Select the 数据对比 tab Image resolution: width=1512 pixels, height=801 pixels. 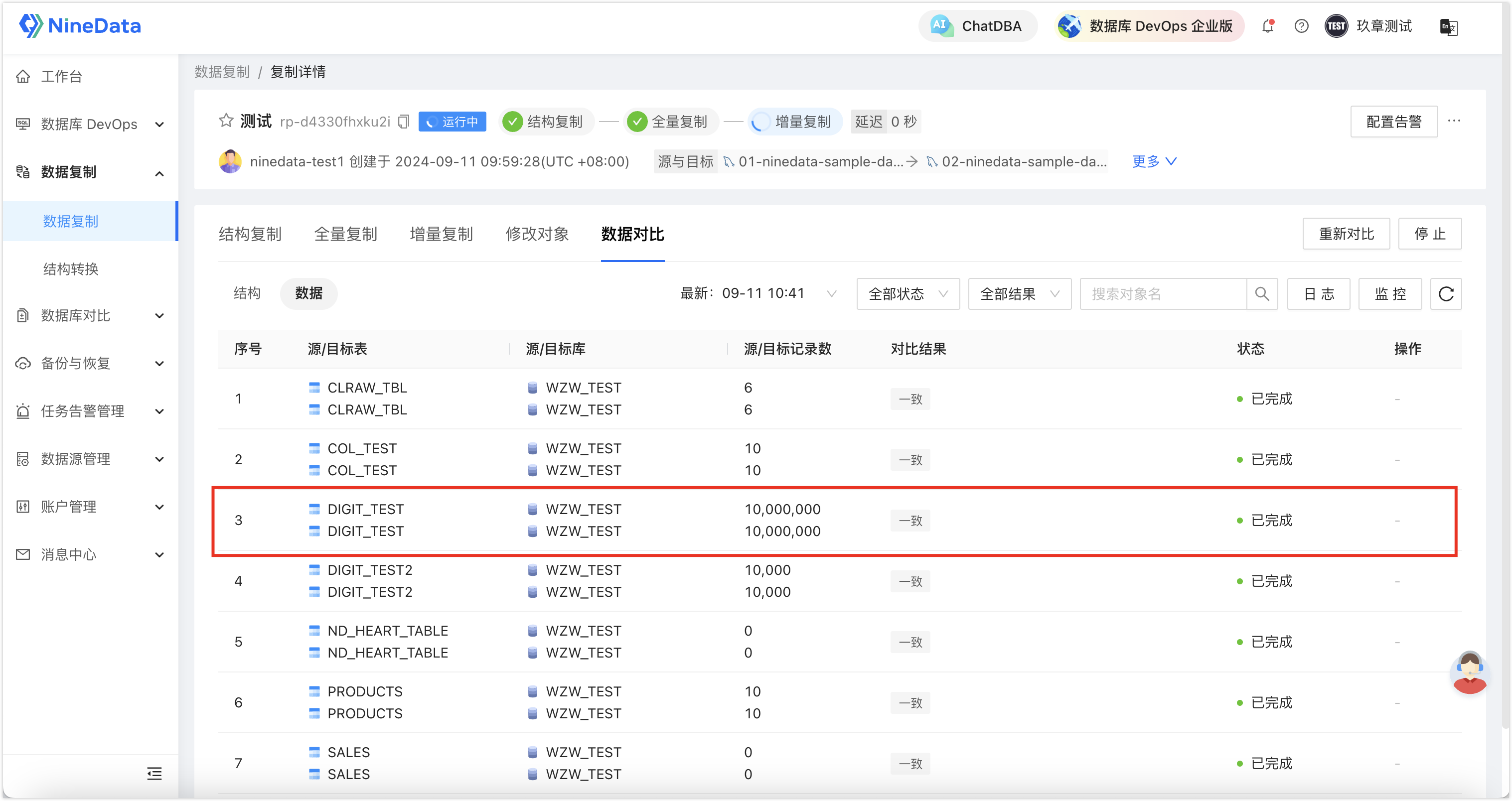[x=633, y=235]
